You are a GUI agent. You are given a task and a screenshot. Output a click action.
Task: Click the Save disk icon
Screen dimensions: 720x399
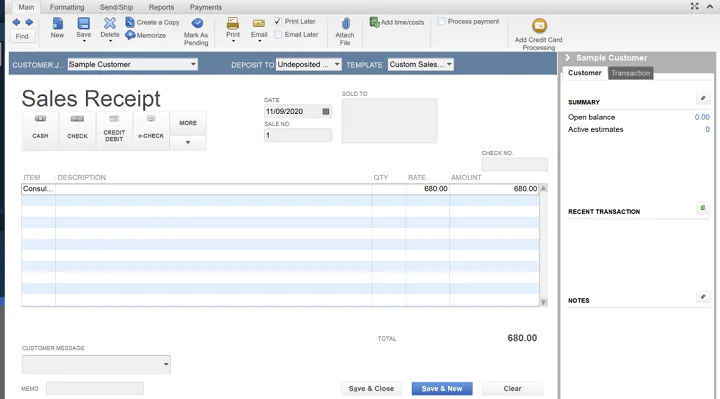pos(84,23)
